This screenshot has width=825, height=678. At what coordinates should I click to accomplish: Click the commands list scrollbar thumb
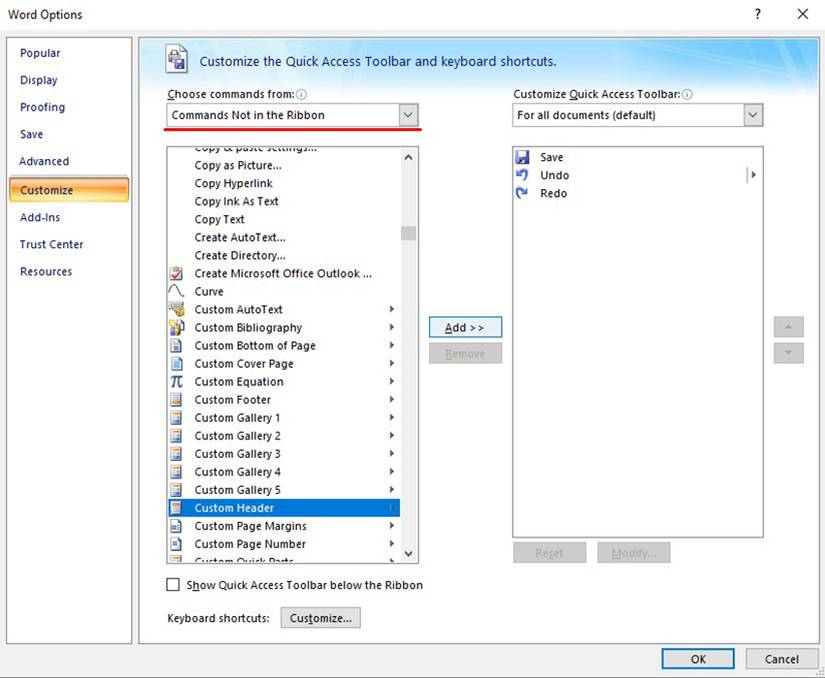pyautogui.click(x=408, y=232)
